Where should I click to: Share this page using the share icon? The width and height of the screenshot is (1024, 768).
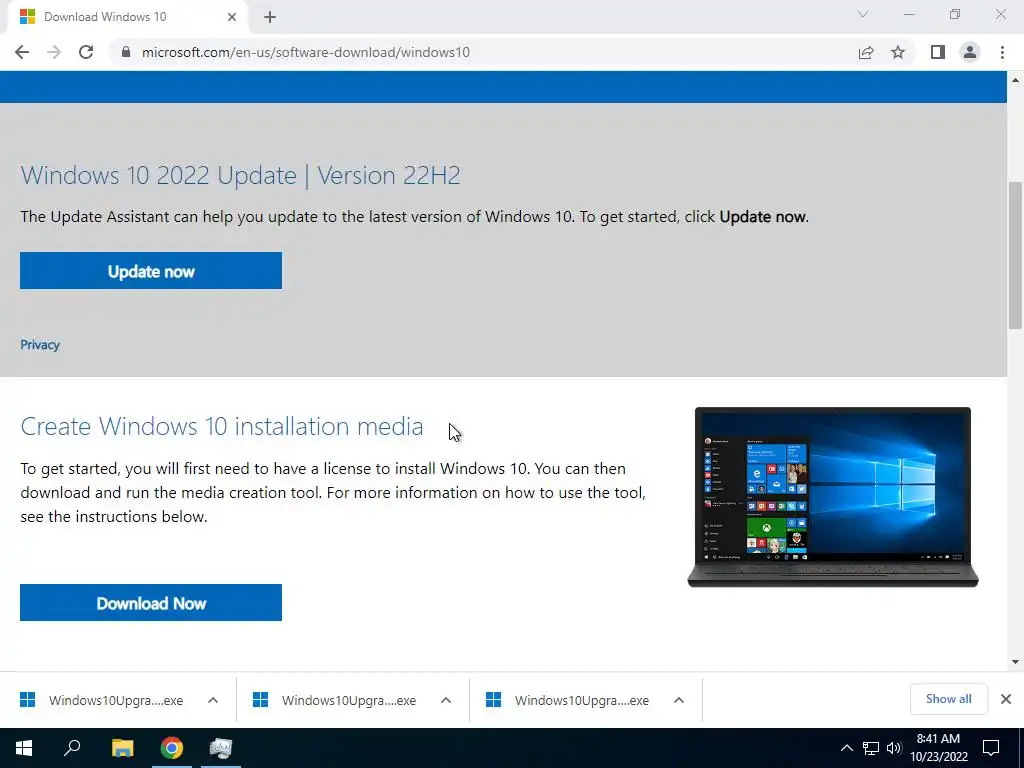866,52
